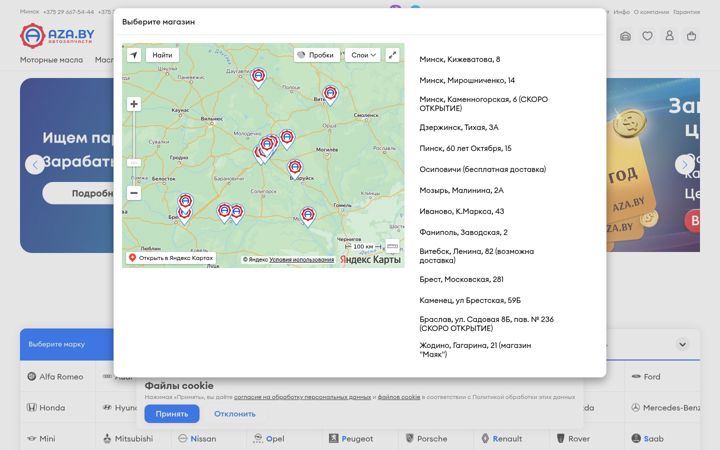The width and height of the screenshot is (720, 450).
Task: Select Mini brand
Action: coord(41,439)
